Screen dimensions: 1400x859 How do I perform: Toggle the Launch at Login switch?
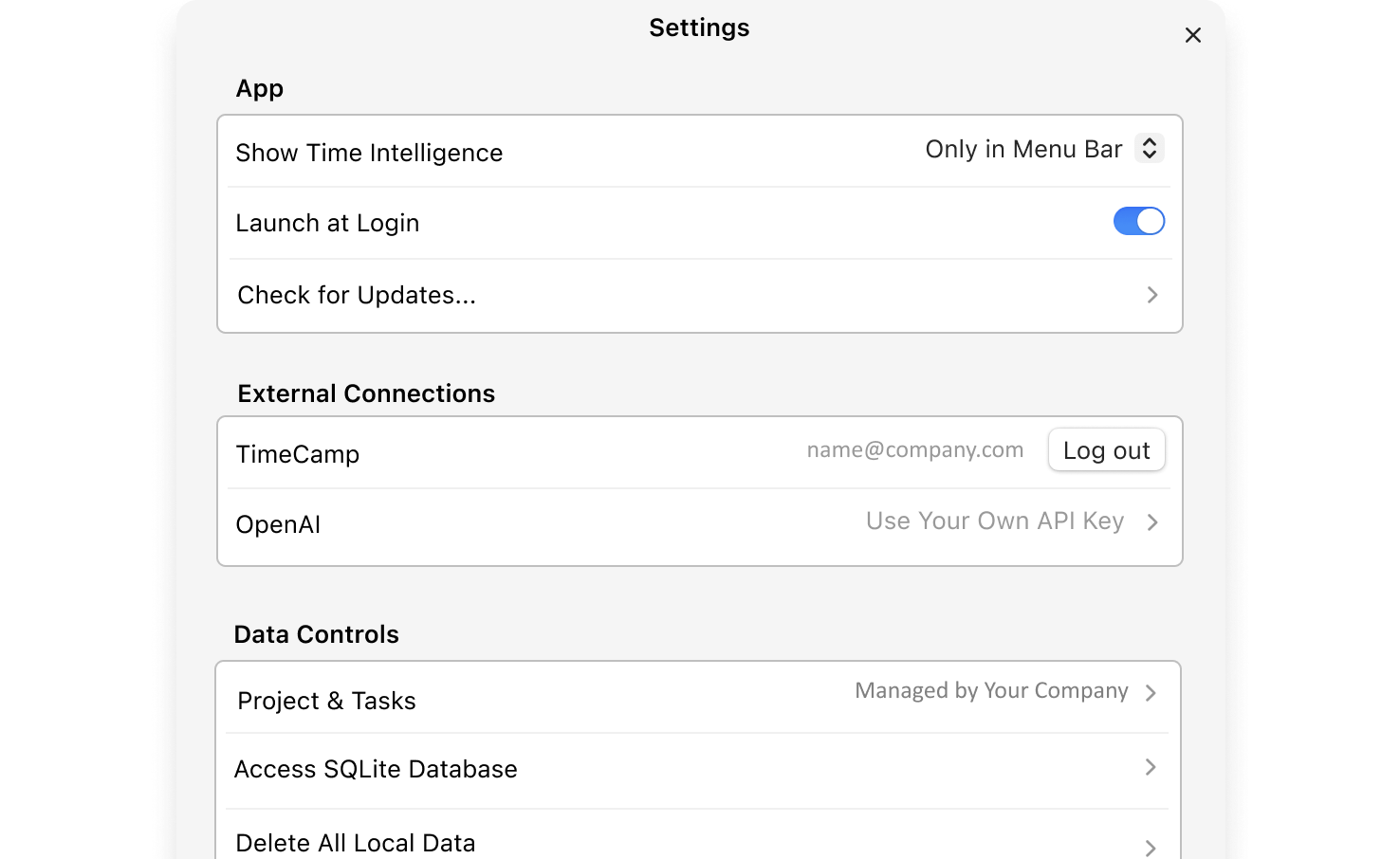coord(1138,221)
